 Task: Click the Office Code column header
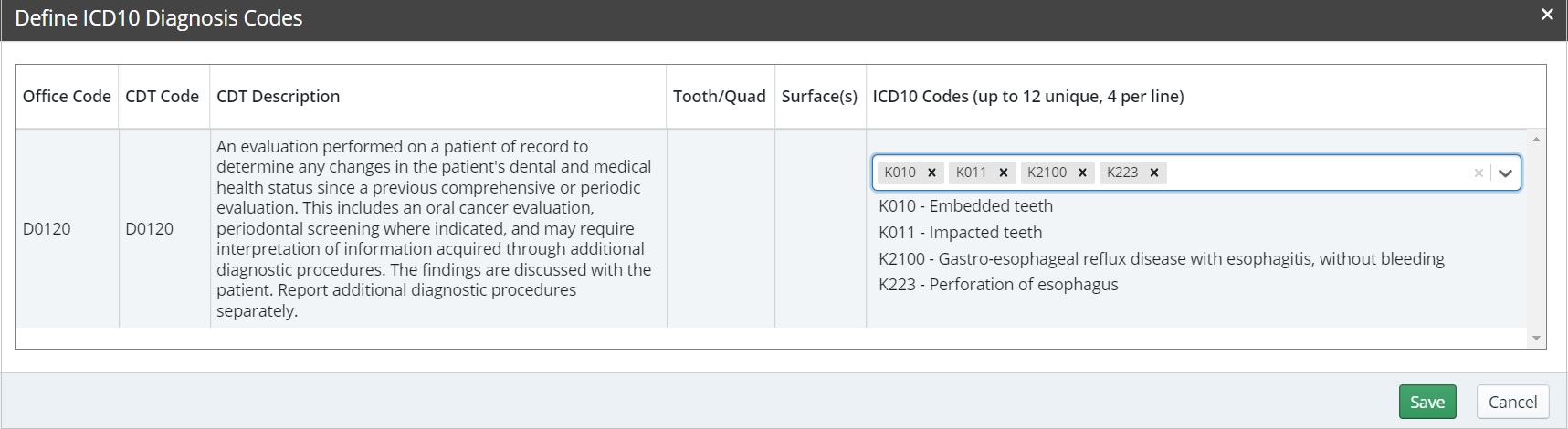pyautogui.click(x=67, y=97)
